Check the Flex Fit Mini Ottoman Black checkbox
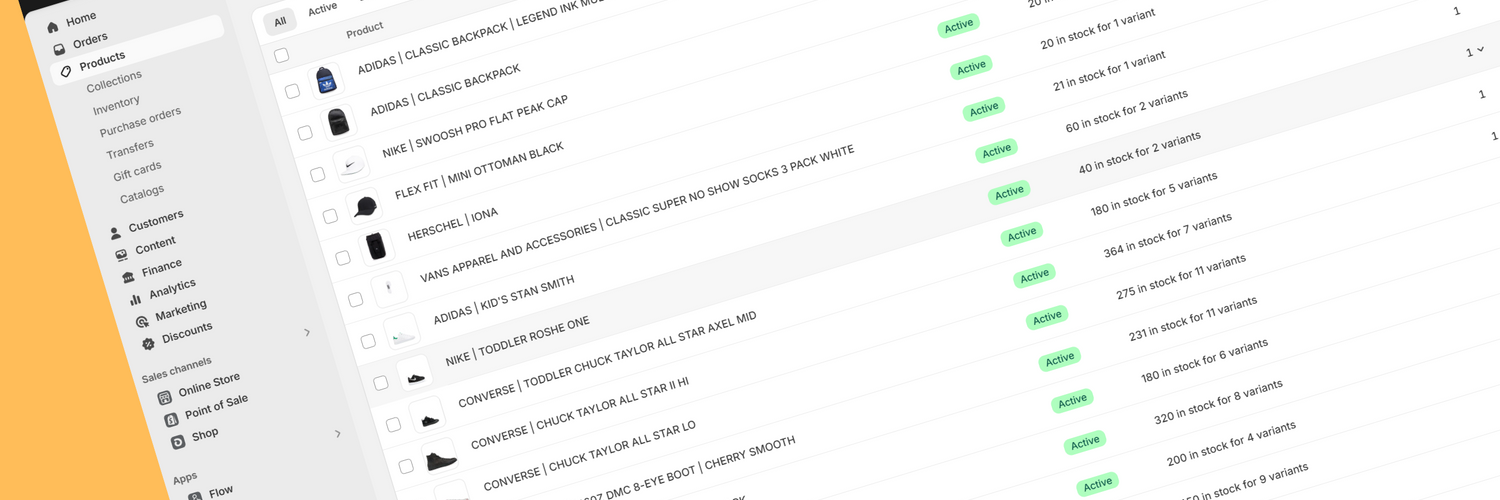1500x500 pixels. [x=330, y=216]
